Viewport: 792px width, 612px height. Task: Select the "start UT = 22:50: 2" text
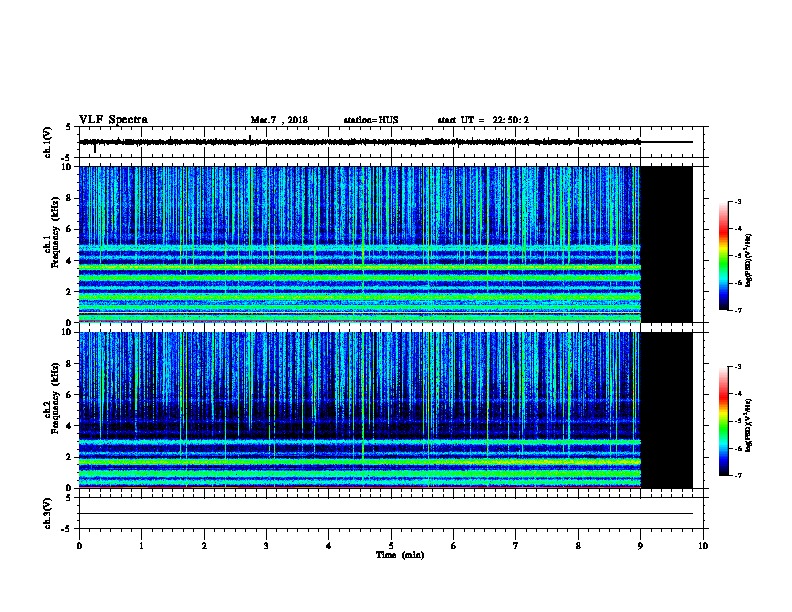pos(483,120)
